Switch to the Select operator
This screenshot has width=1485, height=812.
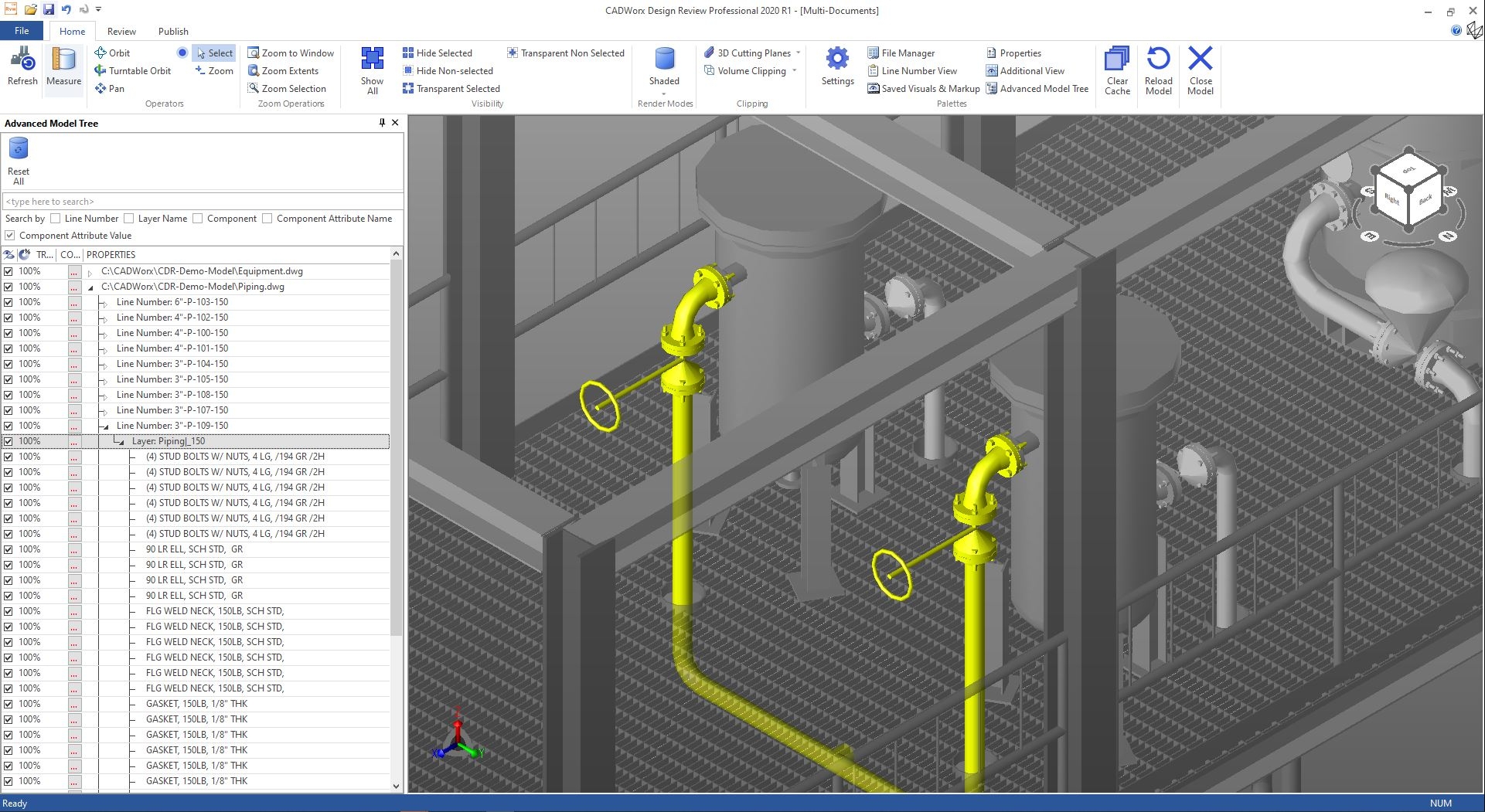pos(213,53)
